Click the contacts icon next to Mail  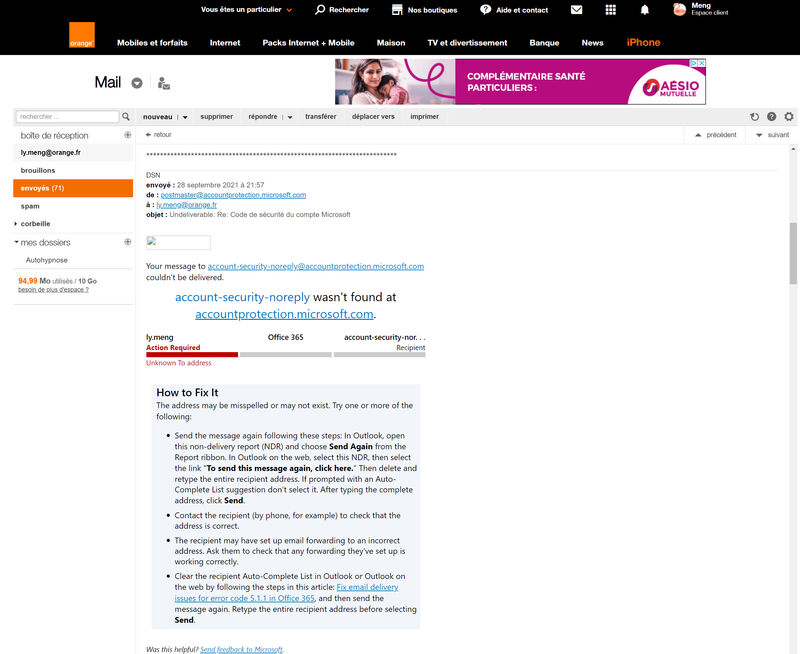[163, 83]
